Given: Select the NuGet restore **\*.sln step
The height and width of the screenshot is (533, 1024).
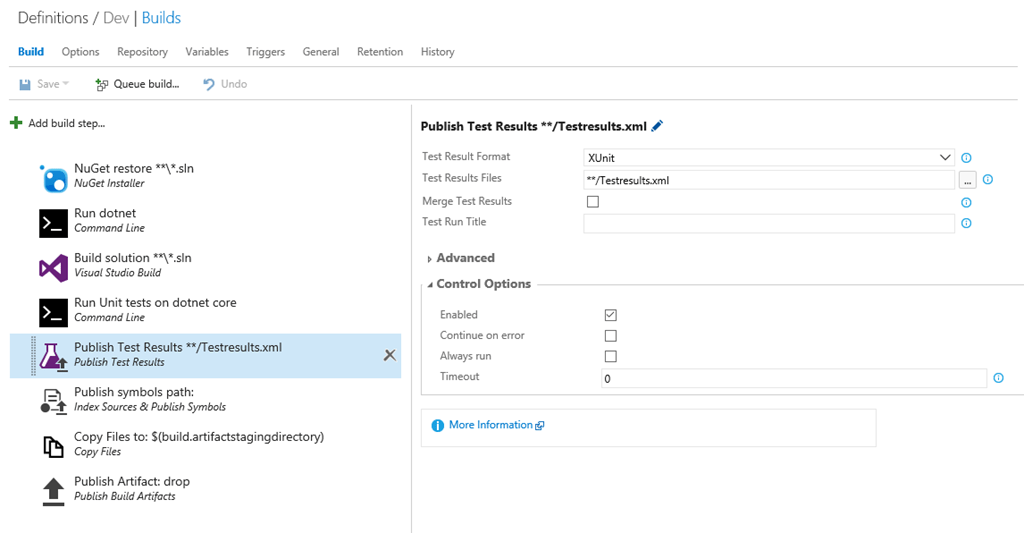Looking at the screenshot, I should 205,176.
